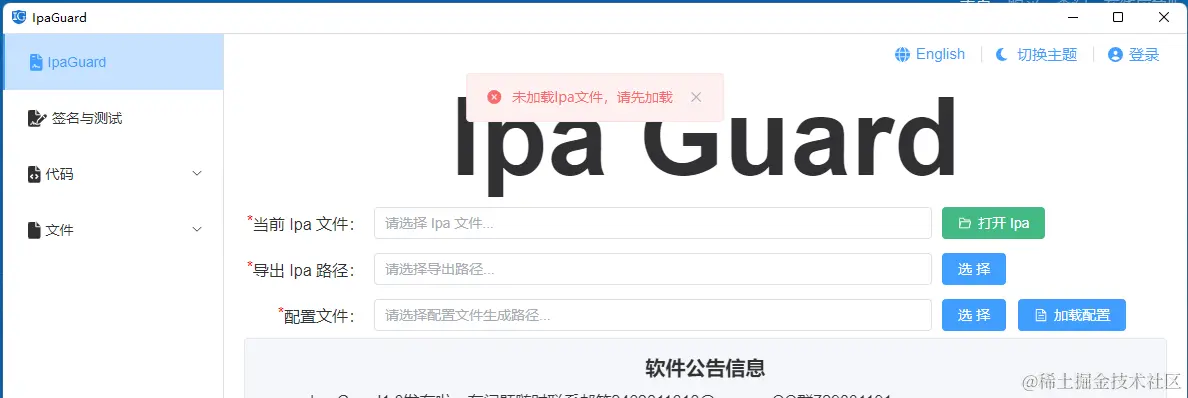The height and width of the screenshot is (398, 1188).
Task: Click the error text 未加载Ipa文件，请先加载
Action: (x=592, y=97)
